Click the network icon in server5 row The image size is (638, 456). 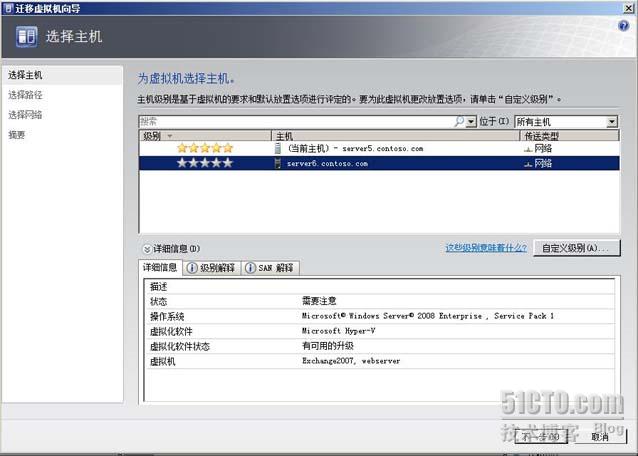[x=528, y=149]
